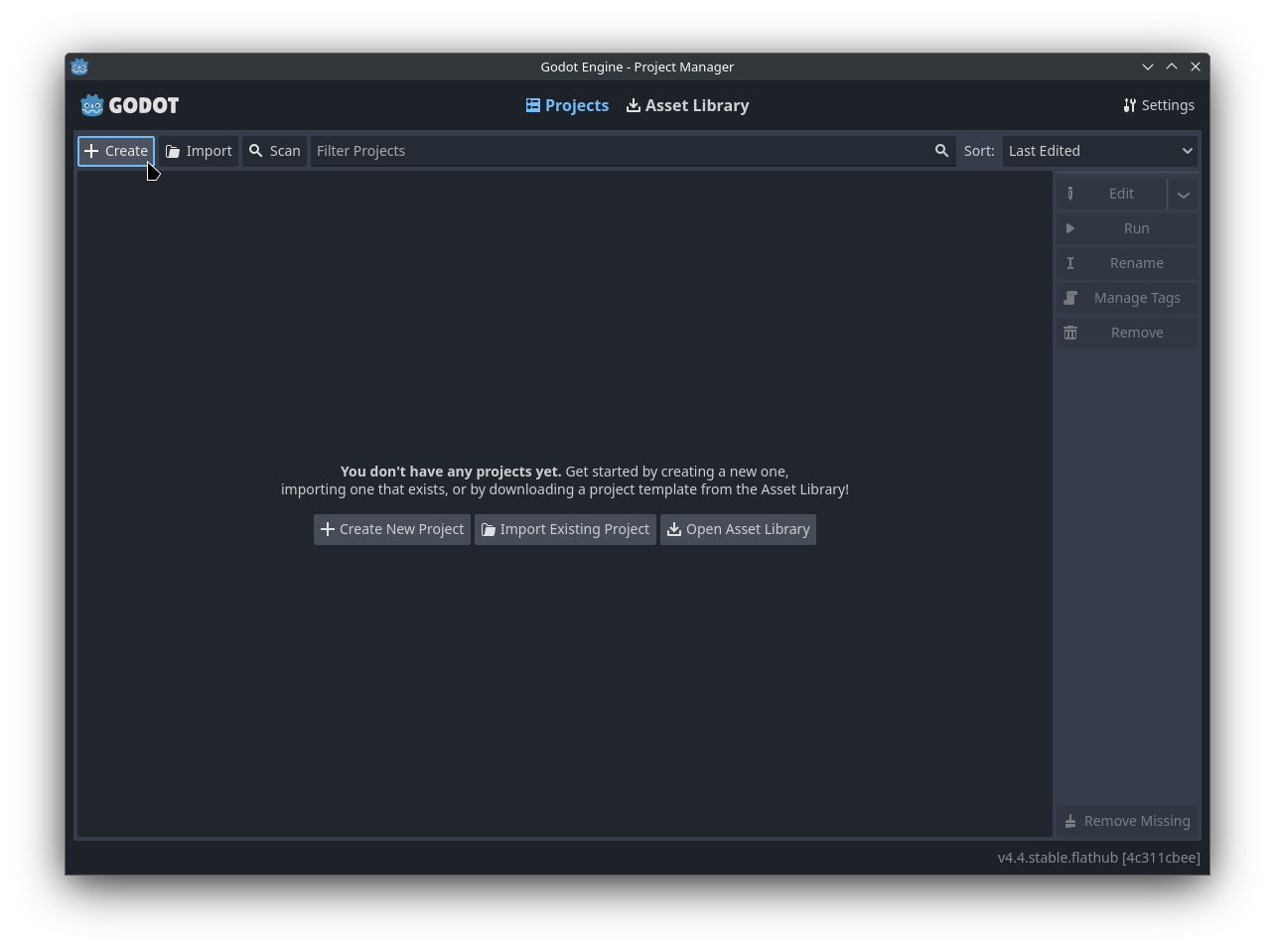Open Settings with the sliders icon
Image resolution: width=1275 pixels, height=952 pixels.
tap(1158, 105)
